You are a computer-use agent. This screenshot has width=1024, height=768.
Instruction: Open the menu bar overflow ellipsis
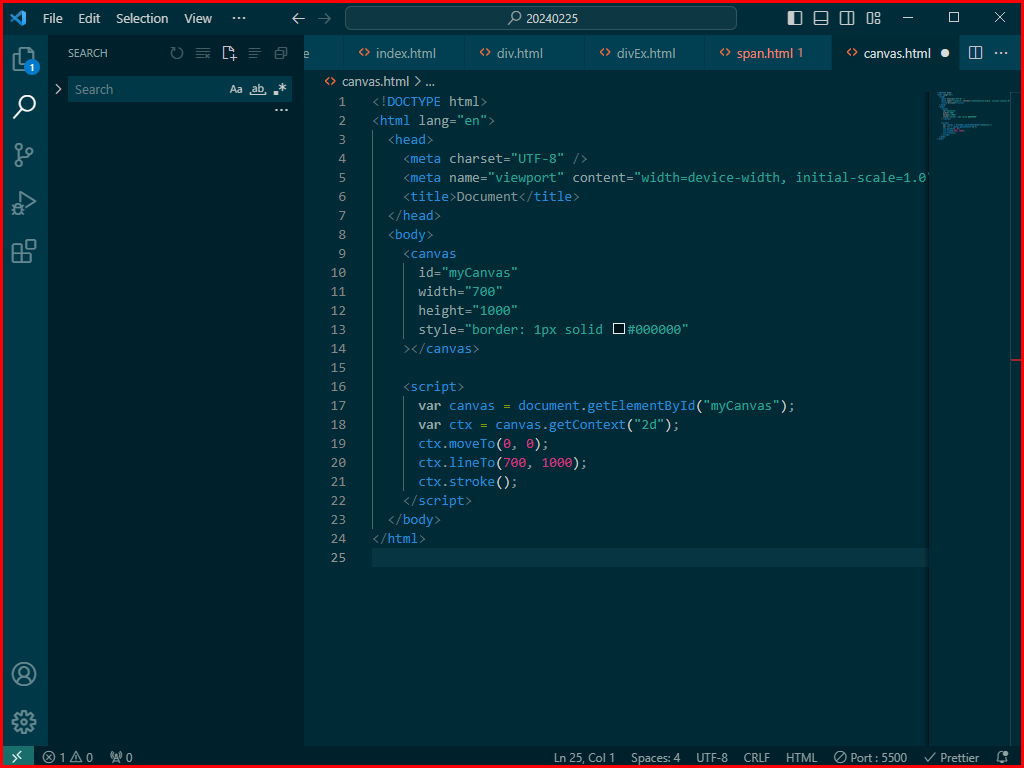coord(239,18)
